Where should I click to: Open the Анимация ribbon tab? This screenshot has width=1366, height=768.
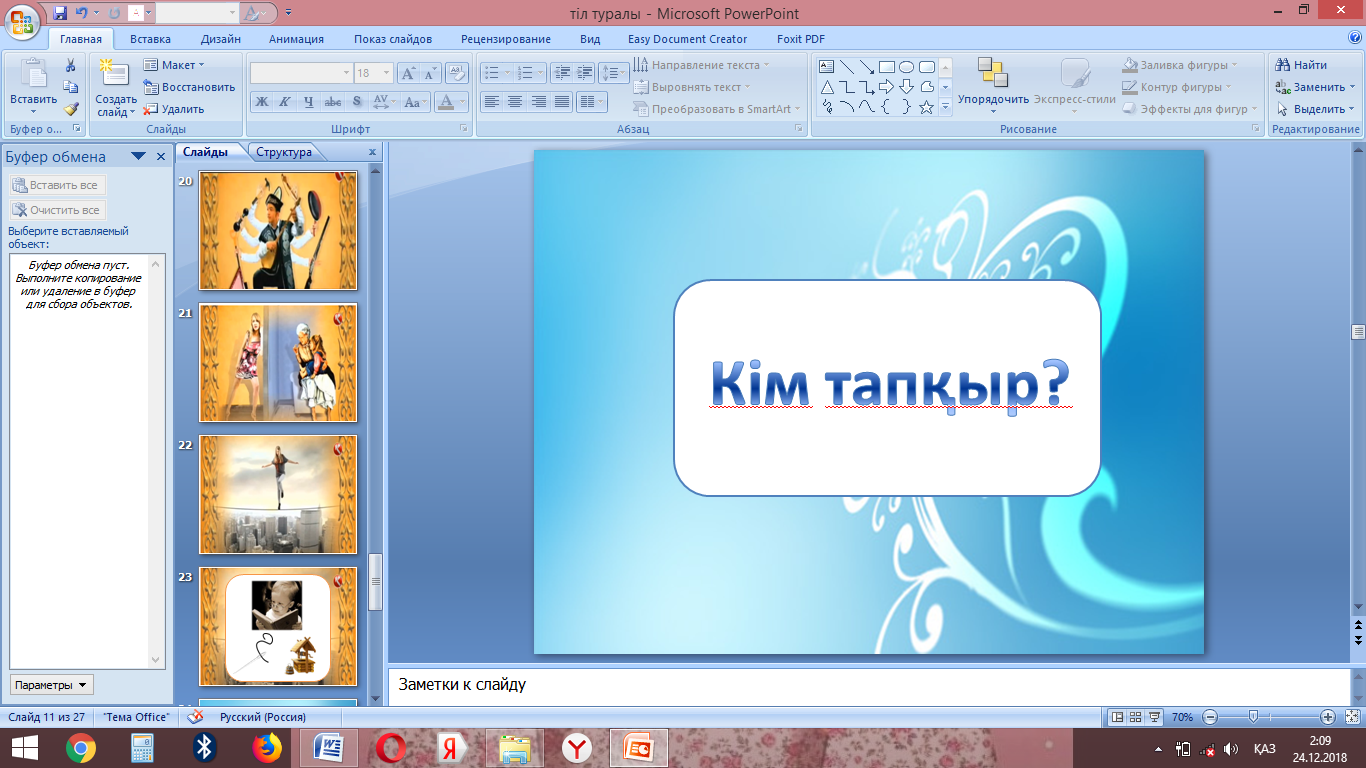click(296, 39)
